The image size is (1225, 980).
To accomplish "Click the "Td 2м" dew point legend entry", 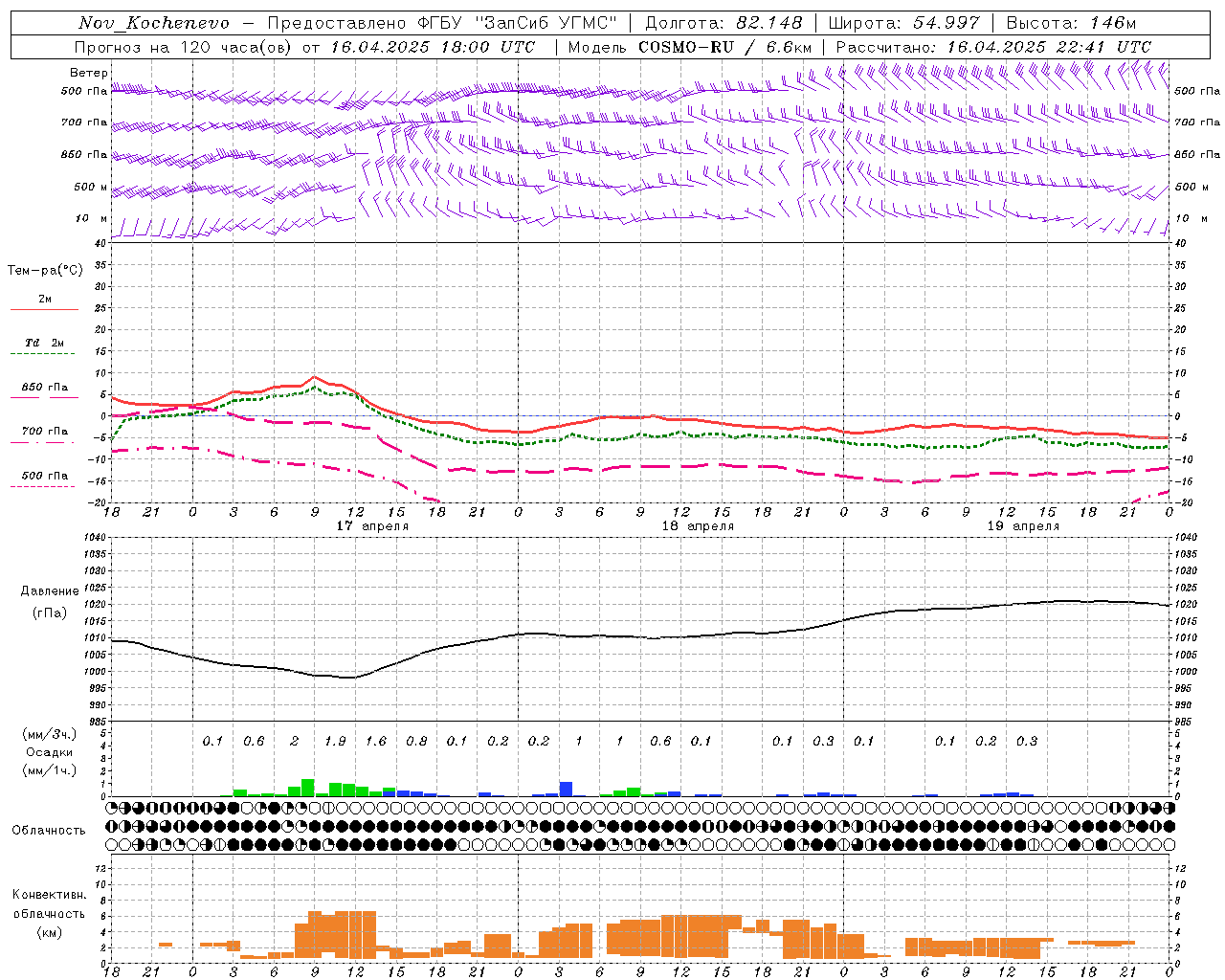I will pos(44,343).
